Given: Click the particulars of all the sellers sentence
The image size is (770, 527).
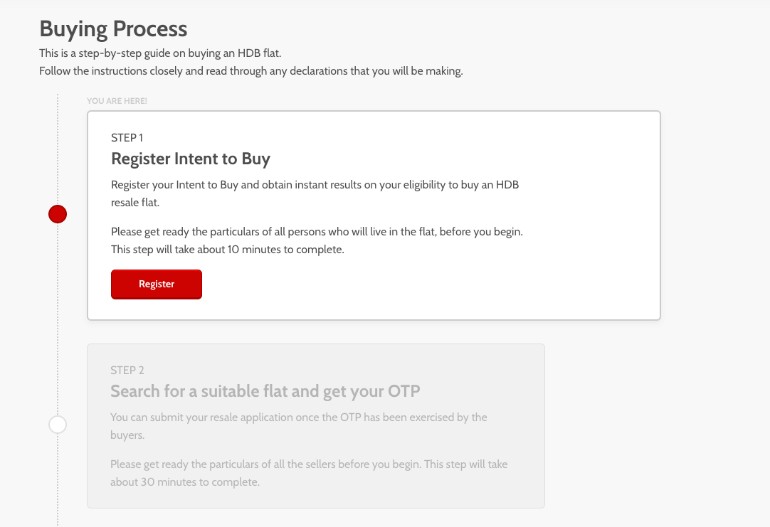Looking at the screenshot, I should point(266,464).
